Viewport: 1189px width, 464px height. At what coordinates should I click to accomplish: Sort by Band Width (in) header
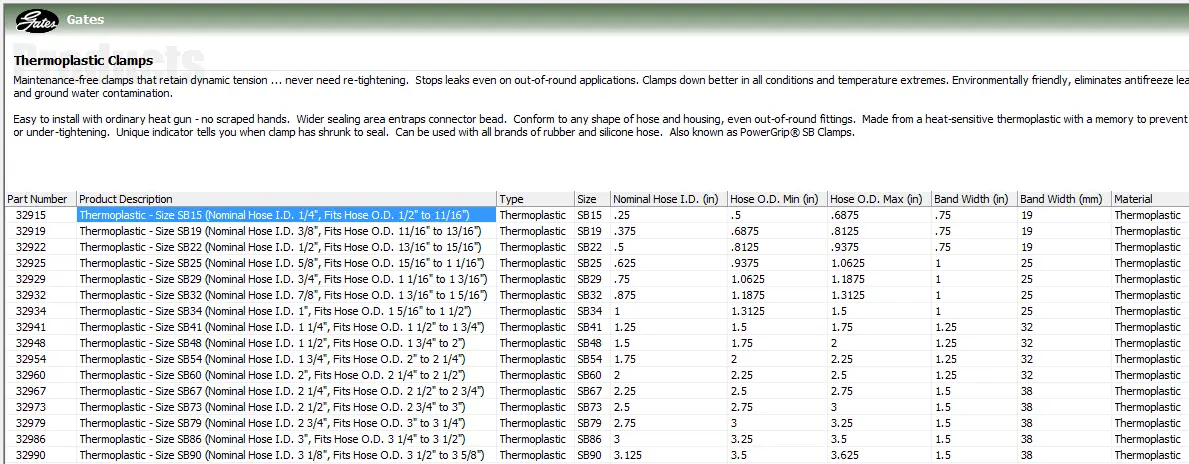(x=974, y=199)
